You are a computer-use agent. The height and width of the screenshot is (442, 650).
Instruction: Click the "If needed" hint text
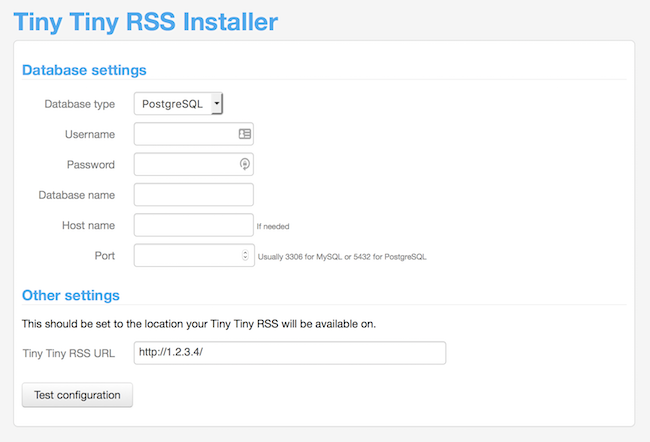[x=273, y=227]
